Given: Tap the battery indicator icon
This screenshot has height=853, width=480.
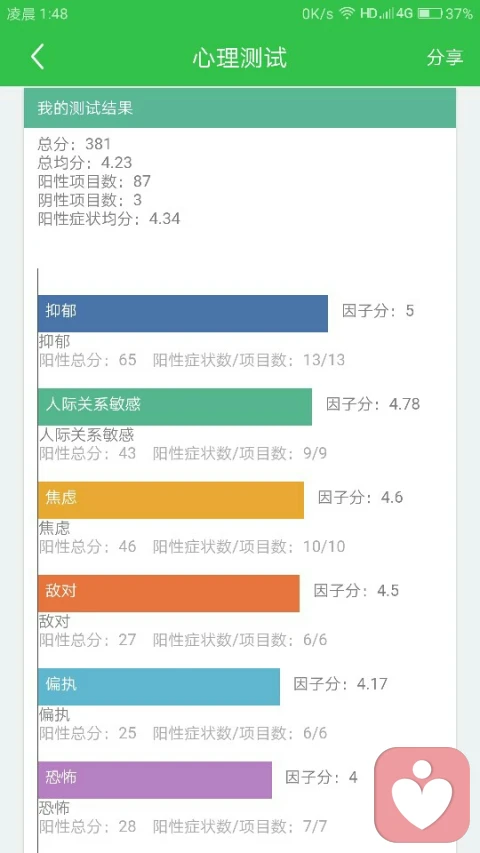Looking at the screenshot, I should point(429,14).
